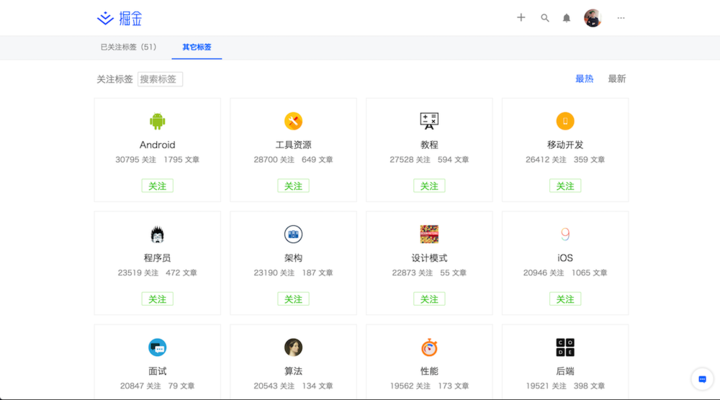
Task: Follow the 程序员 tag
Action: [x=157, y=299]
